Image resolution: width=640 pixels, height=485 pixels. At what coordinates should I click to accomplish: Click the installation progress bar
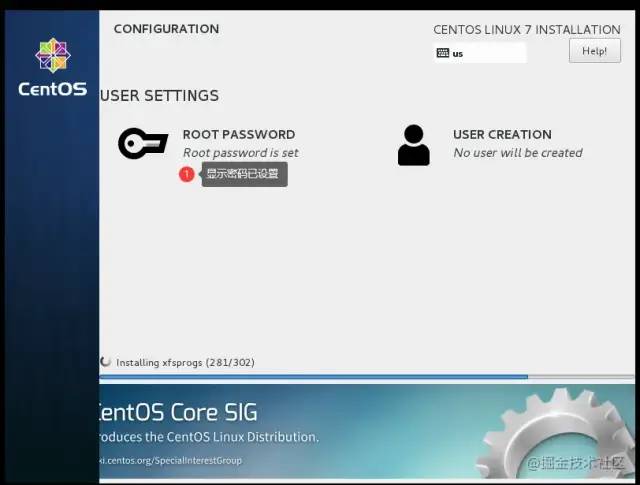coord(367,376)
